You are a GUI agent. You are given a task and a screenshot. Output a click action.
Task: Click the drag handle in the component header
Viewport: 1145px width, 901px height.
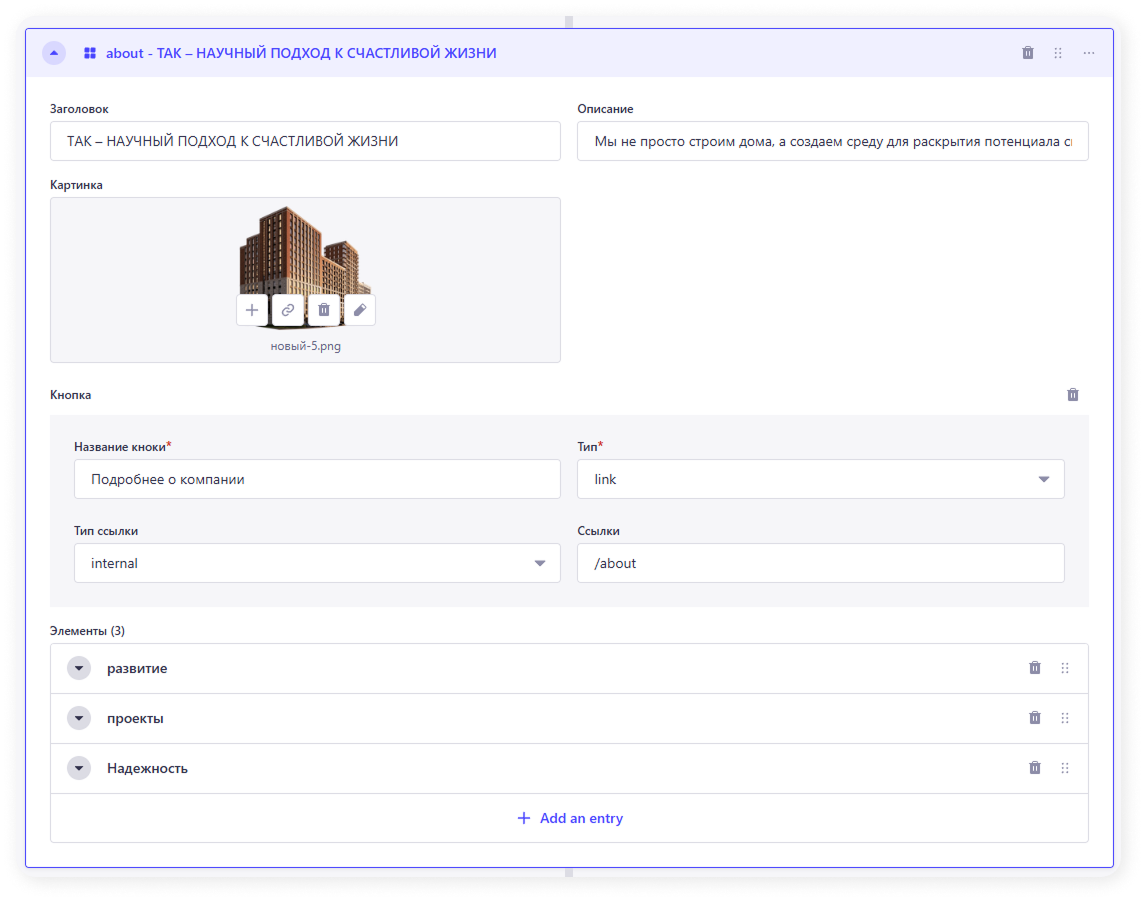1058,53
